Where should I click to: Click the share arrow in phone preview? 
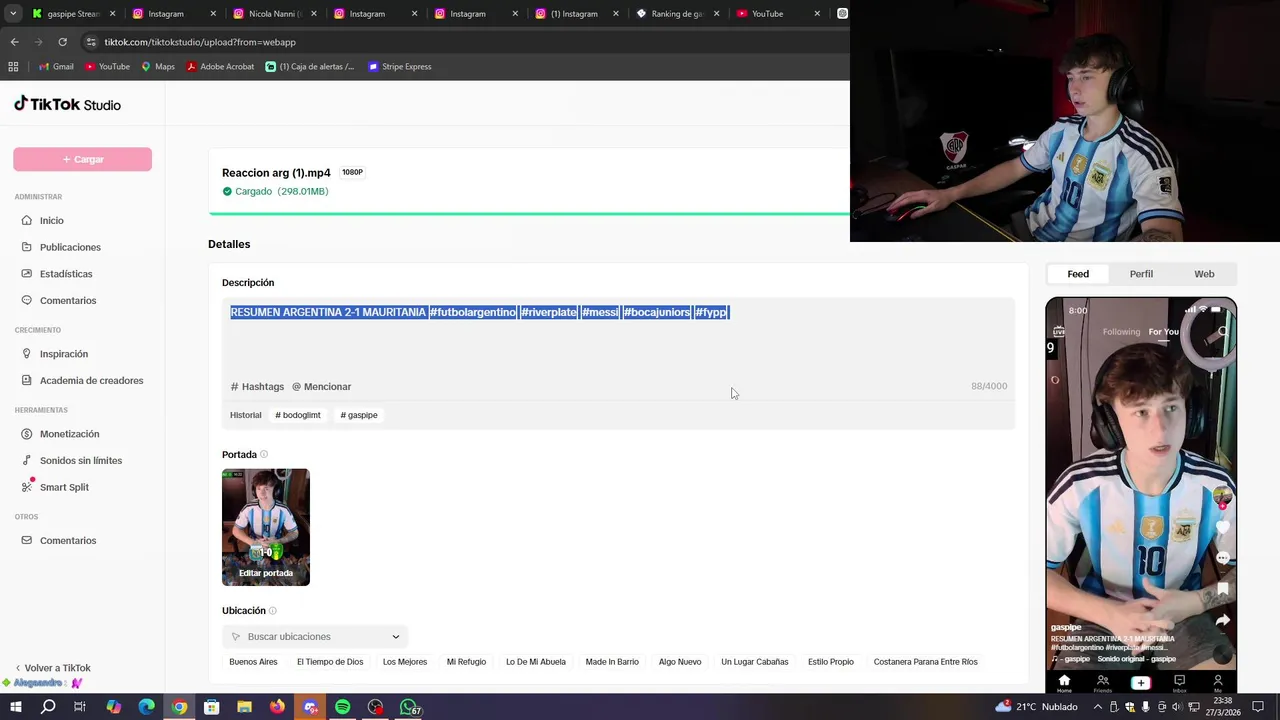point(1222,620)
